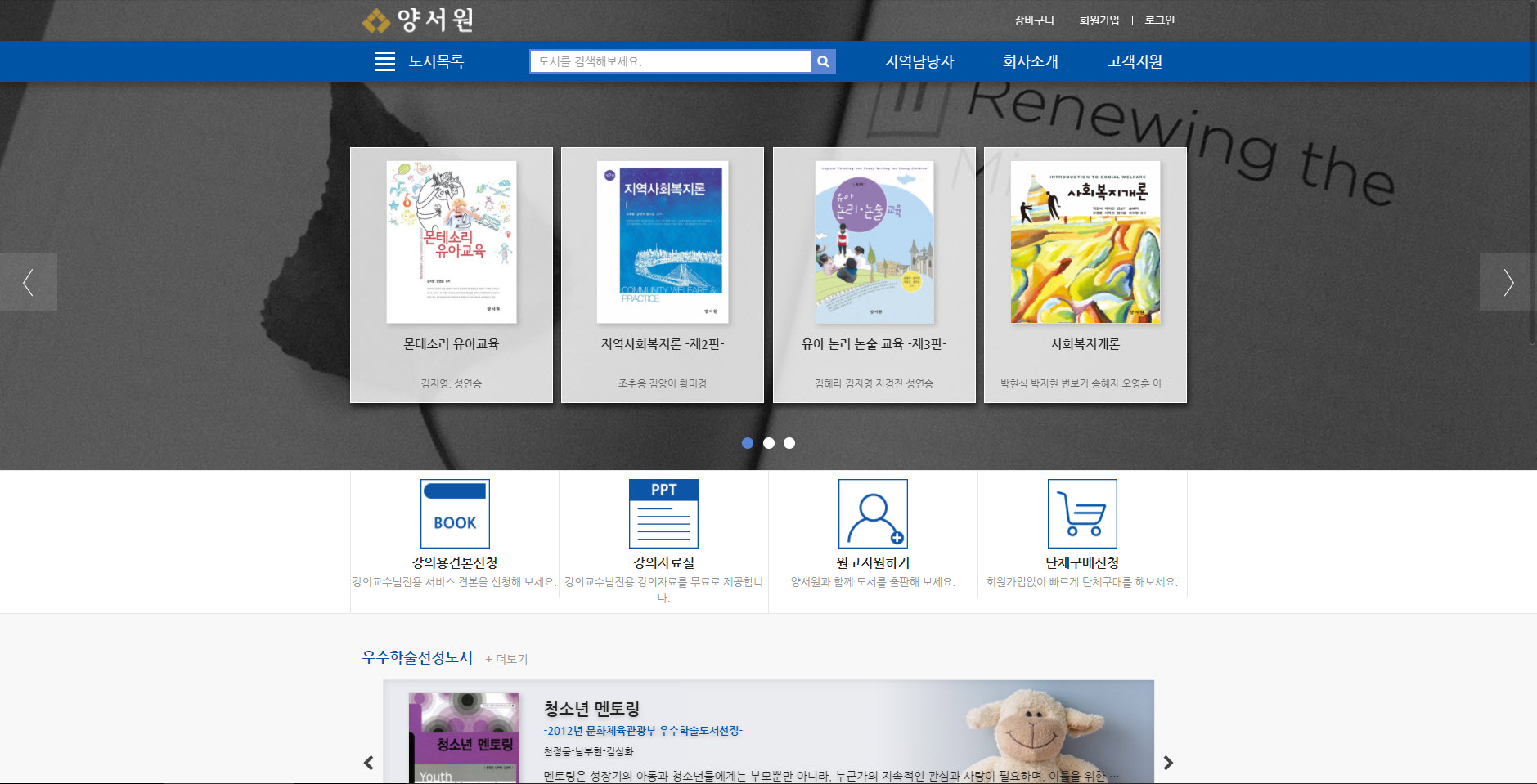The width and height of the screenshot is (1537, 784).
Task: Open the 도서목록 hamburger menu icon
Action: point(384,61)
